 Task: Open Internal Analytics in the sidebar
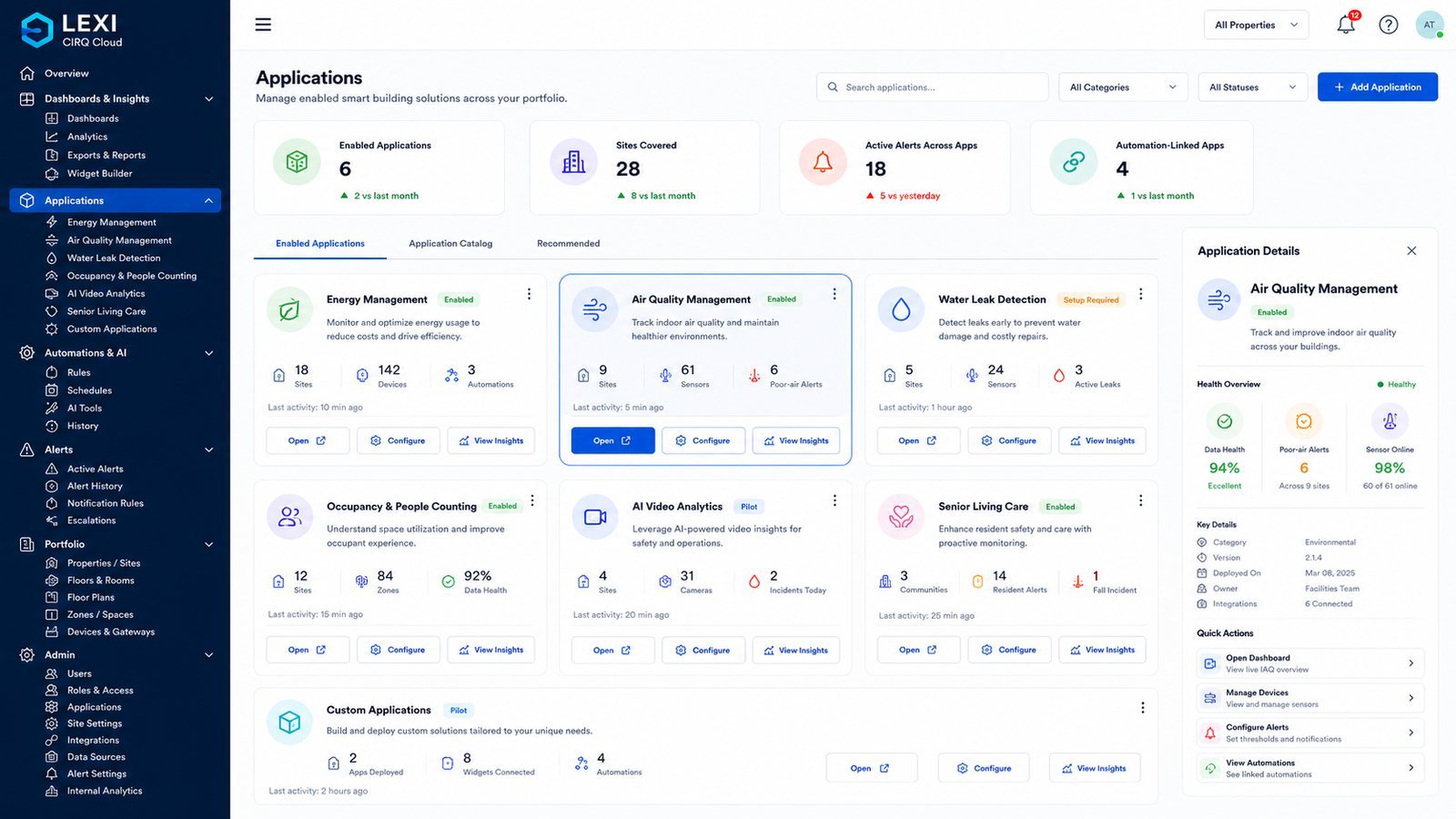click(105, 791)
